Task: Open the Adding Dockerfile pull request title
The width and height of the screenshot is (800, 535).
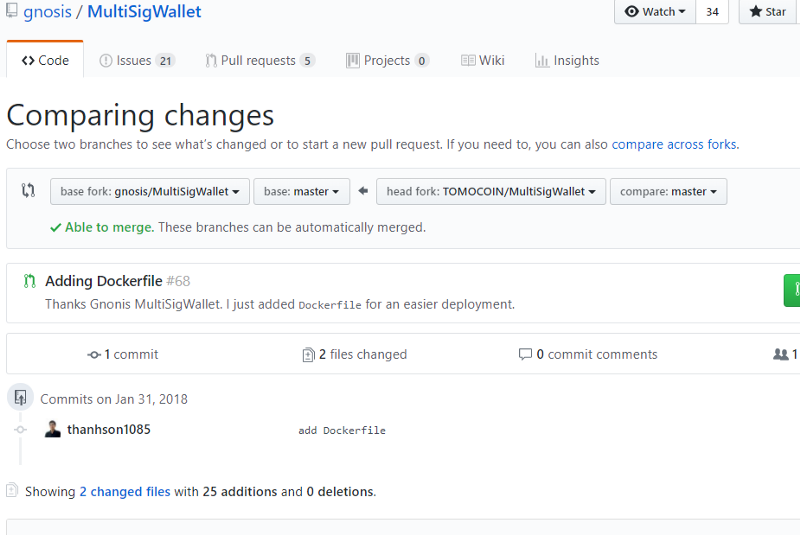Action: click(x=104, y=281)
